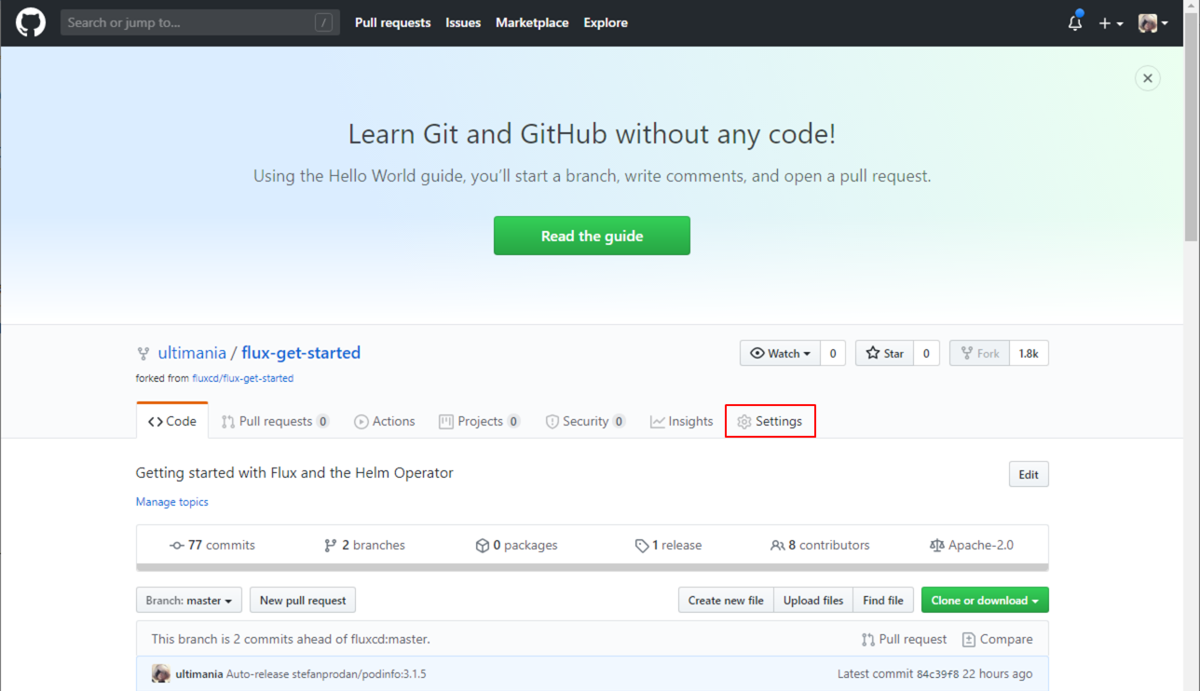Open the flux-get-started repository link
The height and width of the screenshot is (691, 1200).
coord(301,353)
